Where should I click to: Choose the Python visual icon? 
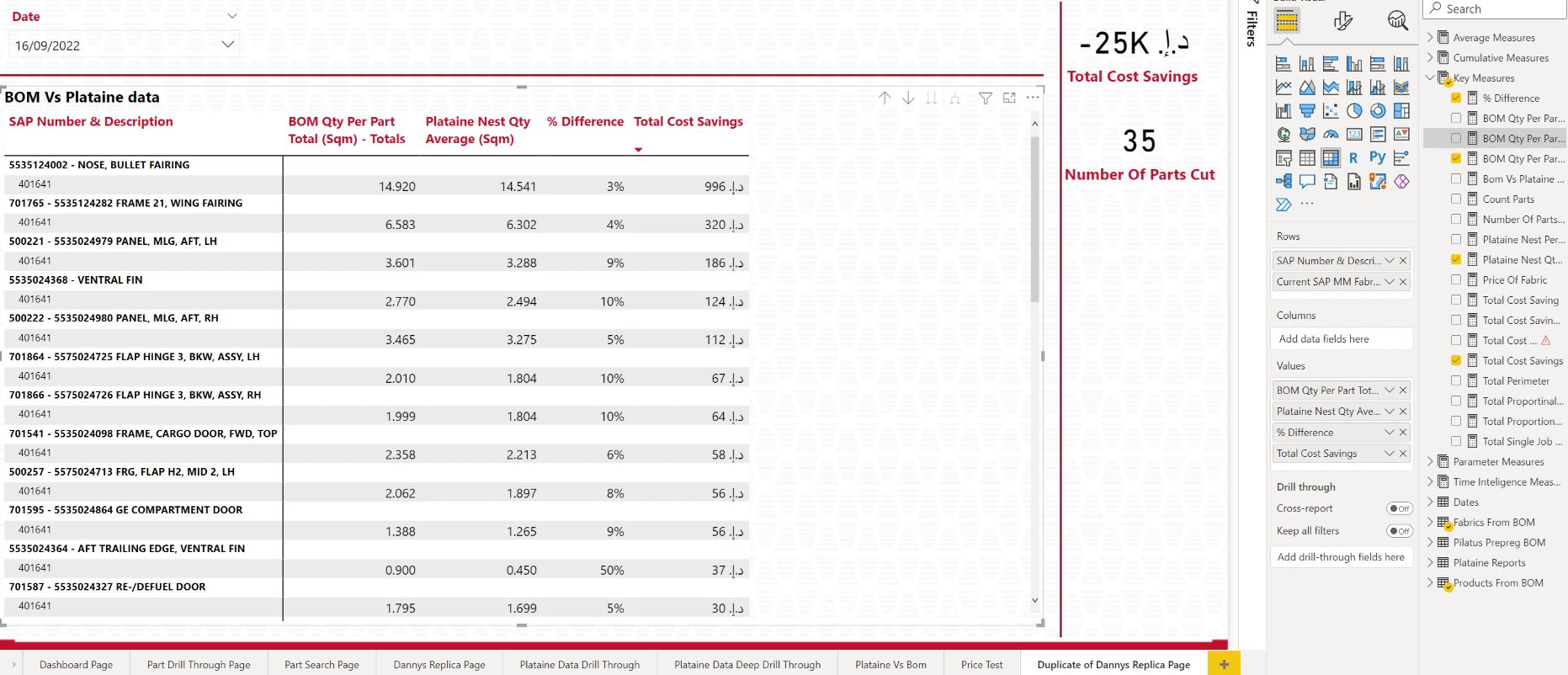tap(1377, 157)
